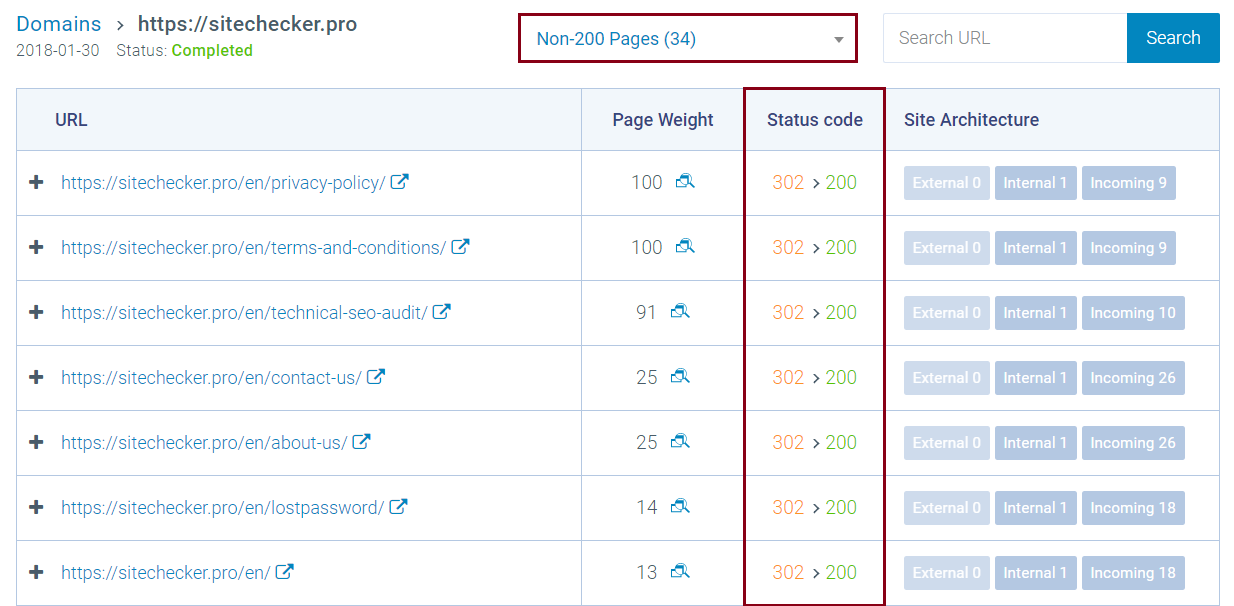Inspect page weight icon in privacy-policy row
1234x606 pixels.
(x=685, y=181)
